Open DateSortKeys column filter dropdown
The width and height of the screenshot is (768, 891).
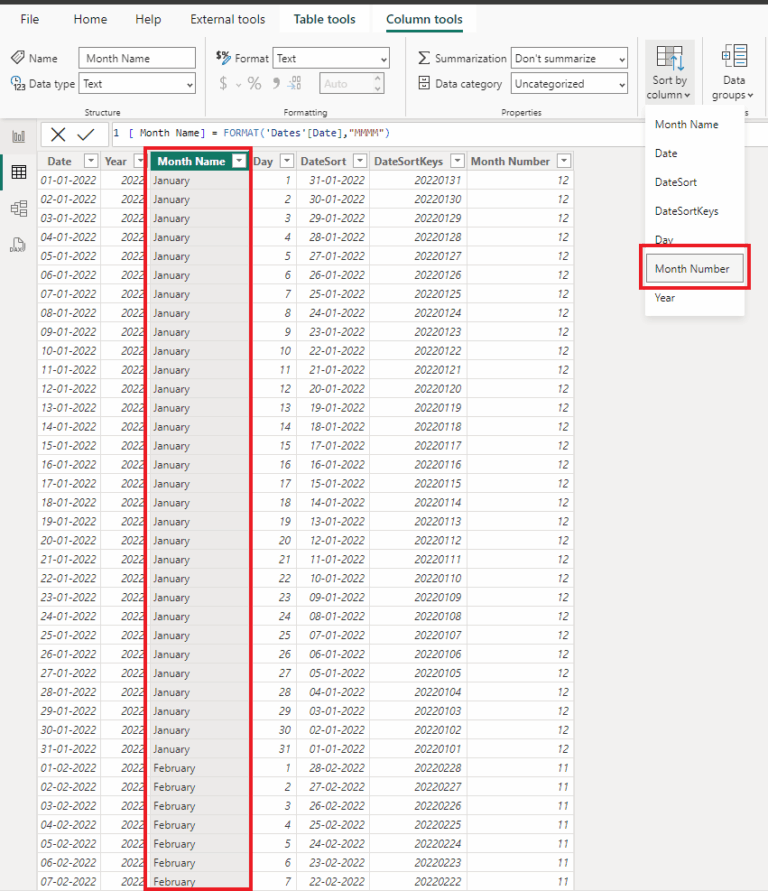457,161
